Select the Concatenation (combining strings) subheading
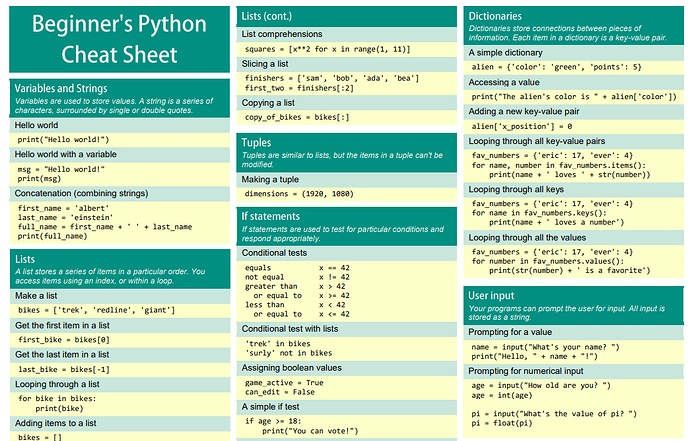Image resolution: width=690 pixels, height=441 pixels. coord(81,193)
